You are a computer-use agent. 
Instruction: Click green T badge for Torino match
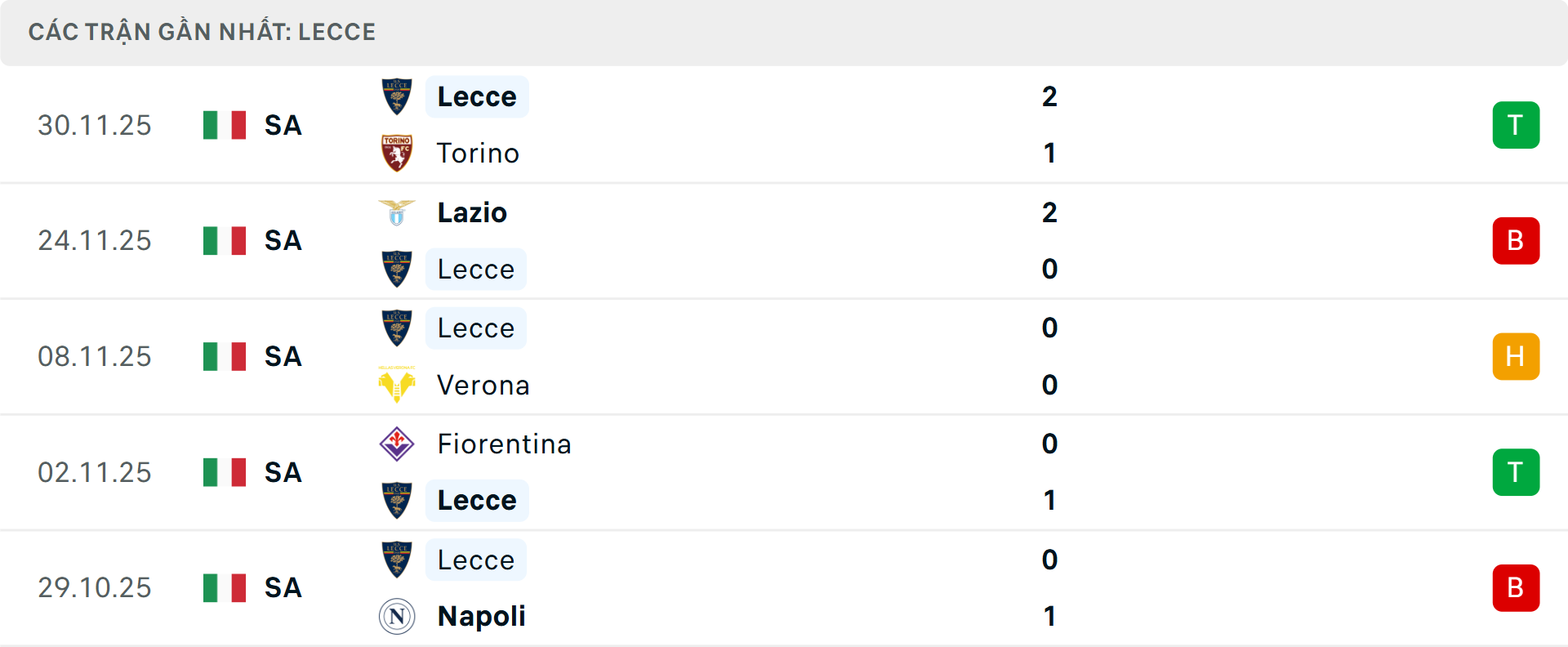click(1516, 125)
